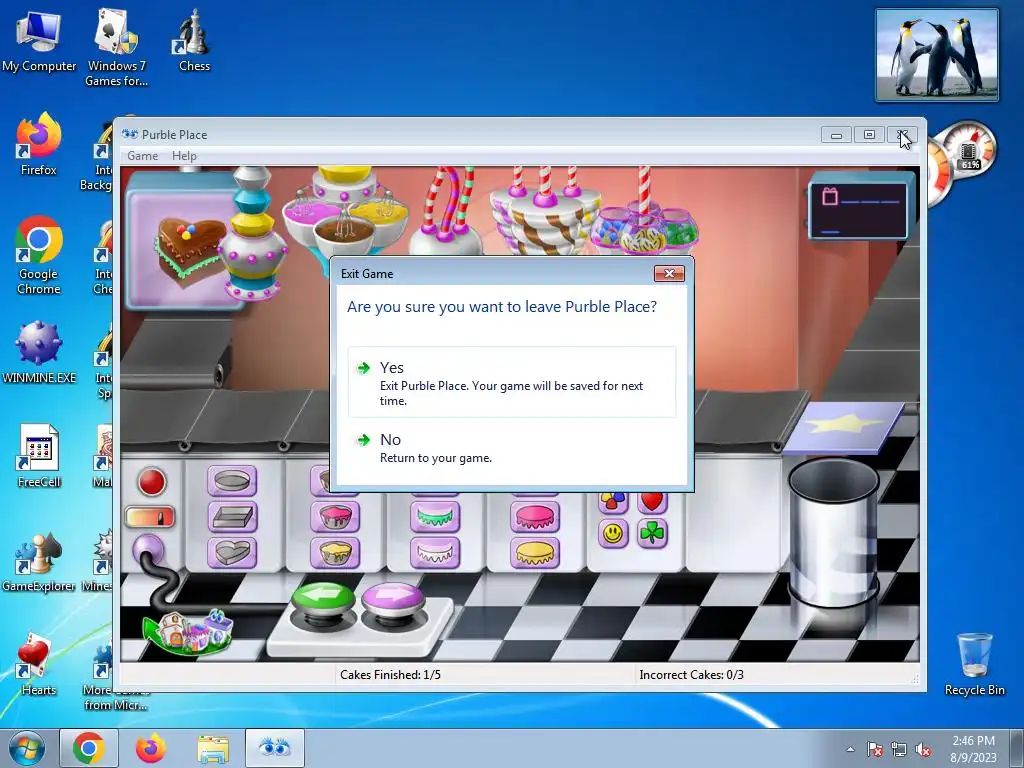Toggle the orange lever switch
The height and width of the screenshot is (768, 1024).
(x=150, y=517)
